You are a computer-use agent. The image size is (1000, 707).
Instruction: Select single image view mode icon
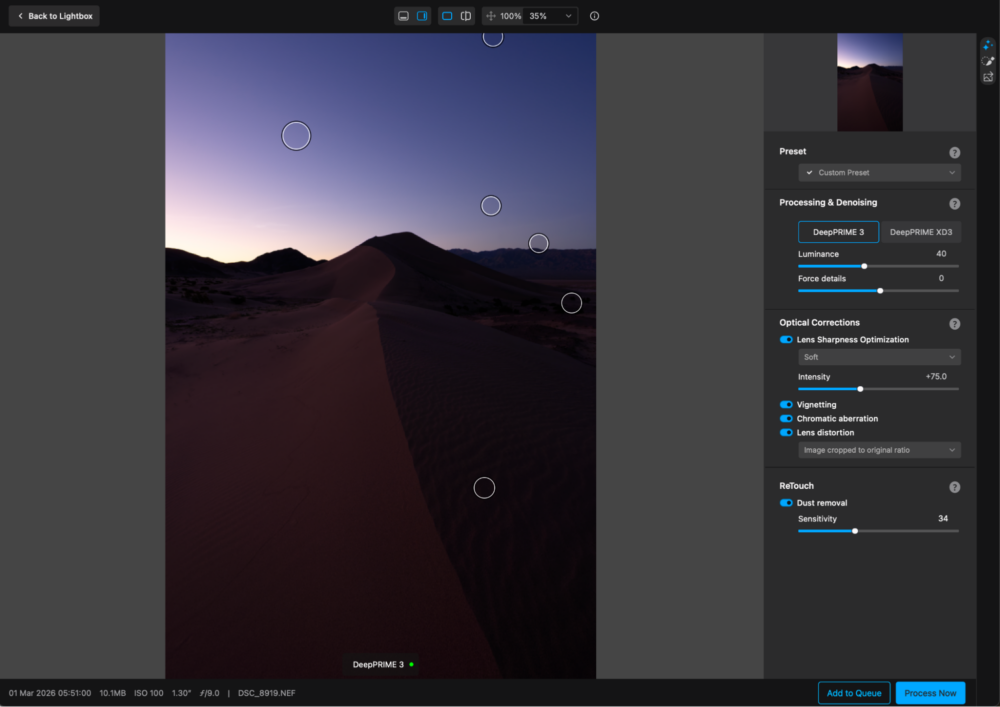(447, 16)
